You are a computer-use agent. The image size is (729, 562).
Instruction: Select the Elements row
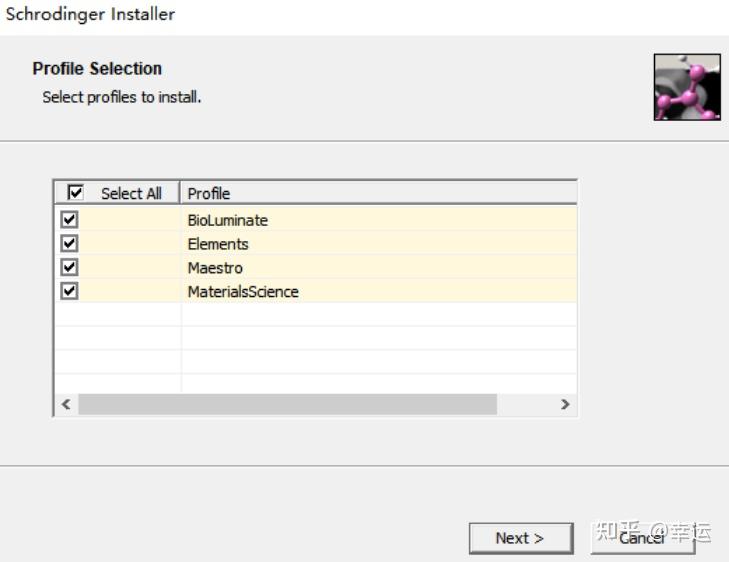click(x=316, y=244)
